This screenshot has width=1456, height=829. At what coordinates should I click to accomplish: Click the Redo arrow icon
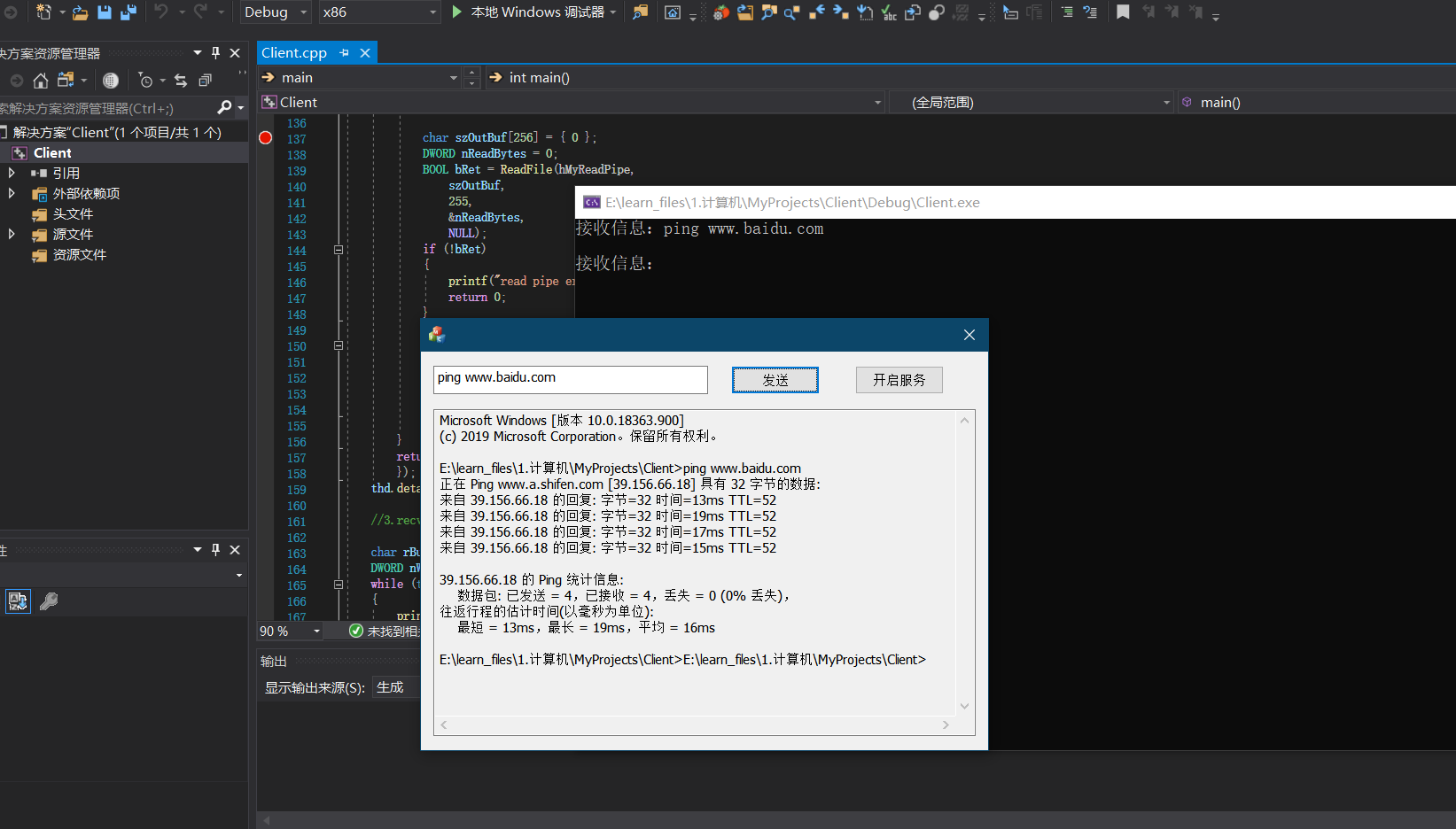(x=201, y=12)
